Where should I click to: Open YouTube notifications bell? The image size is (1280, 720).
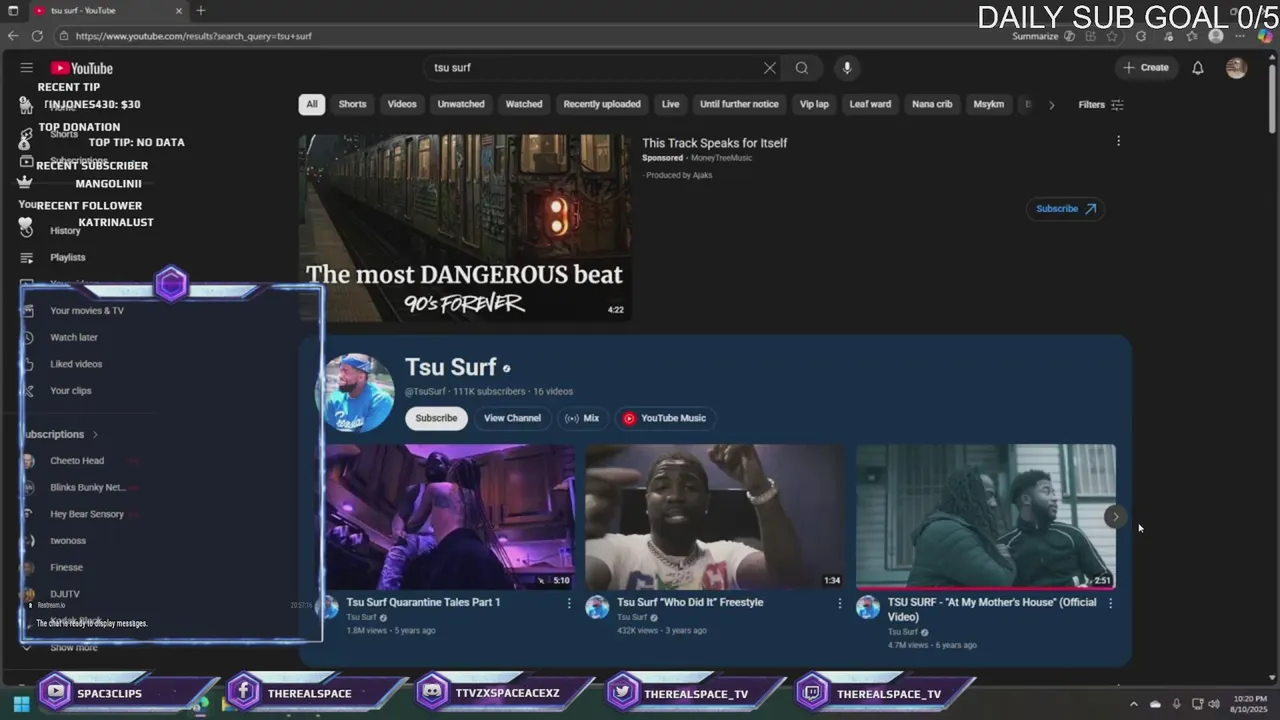click(x=1198, y=68)
